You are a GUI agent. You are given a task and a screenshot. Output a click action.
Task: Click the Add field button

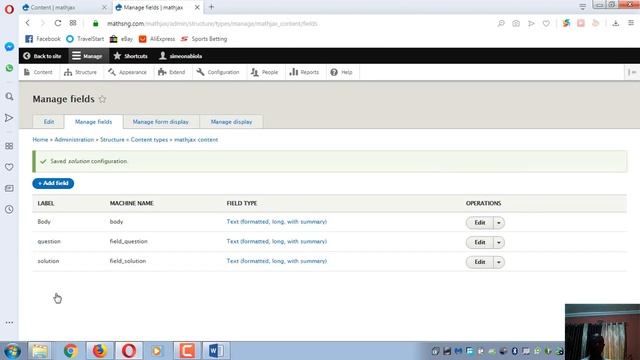[x=53, y=183]
